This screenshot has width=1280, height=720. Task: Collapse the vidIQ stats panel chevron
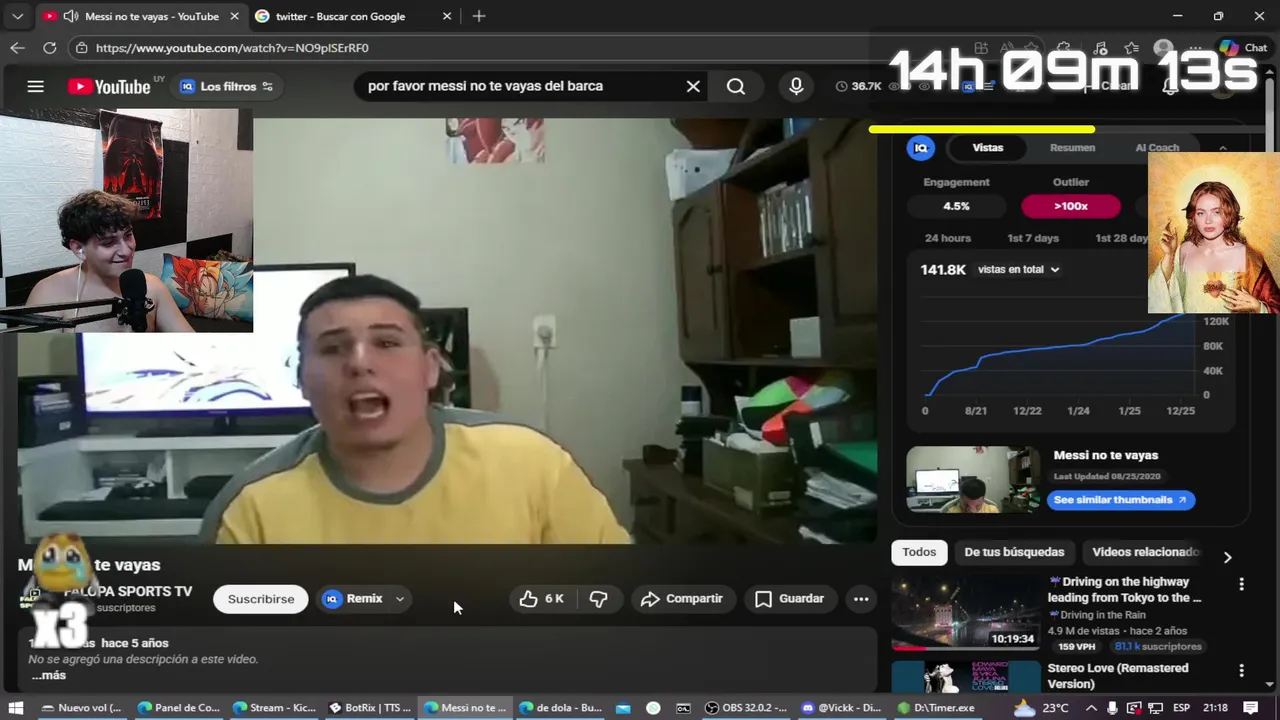click(1222, 148)
